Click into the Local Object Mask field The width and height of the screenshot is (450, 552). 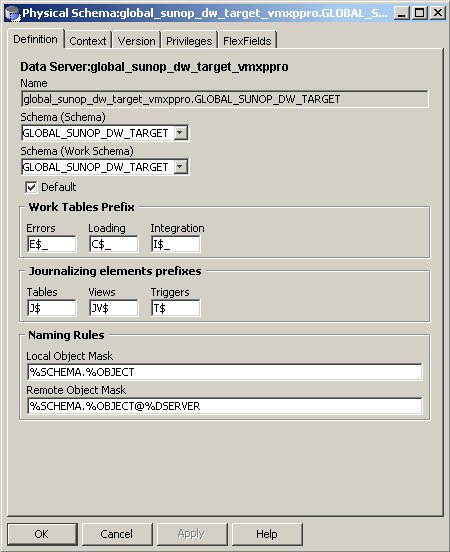[x=225, y=372]
